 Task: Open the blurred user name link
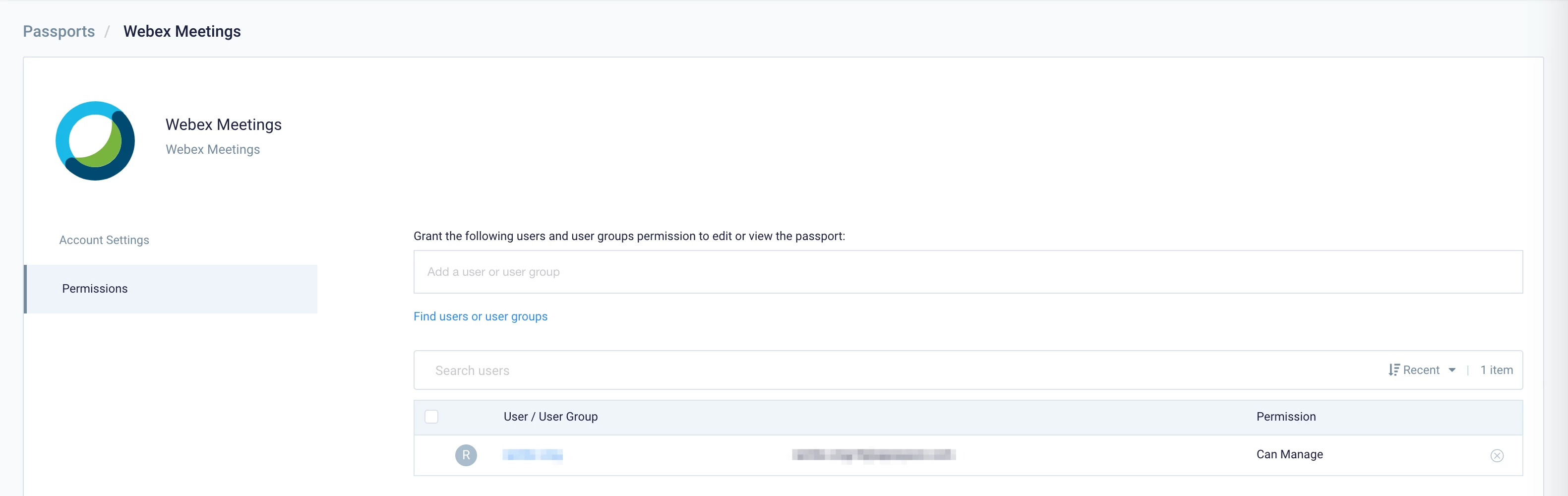(532, 455)
